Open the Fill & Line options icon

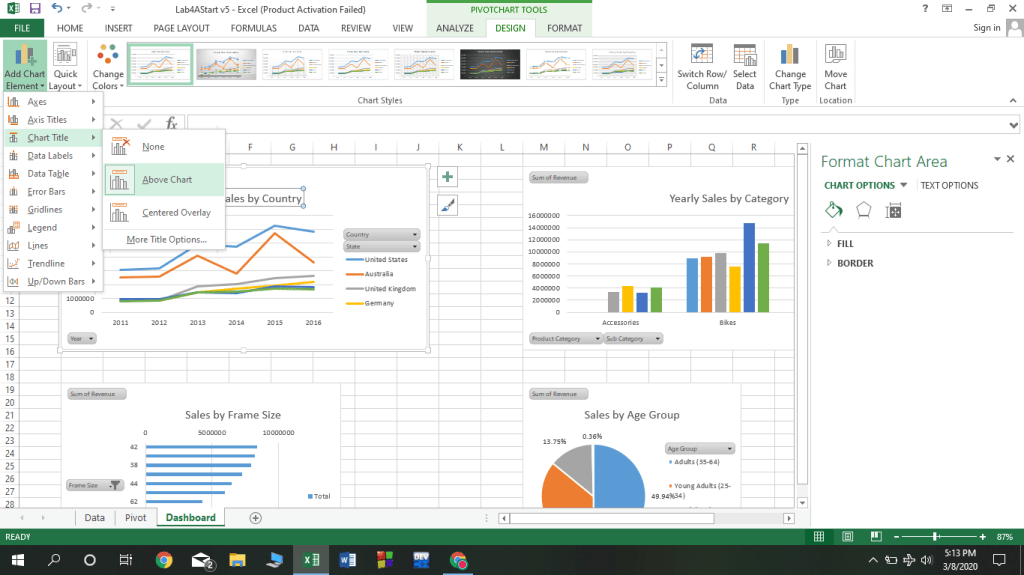833,210
